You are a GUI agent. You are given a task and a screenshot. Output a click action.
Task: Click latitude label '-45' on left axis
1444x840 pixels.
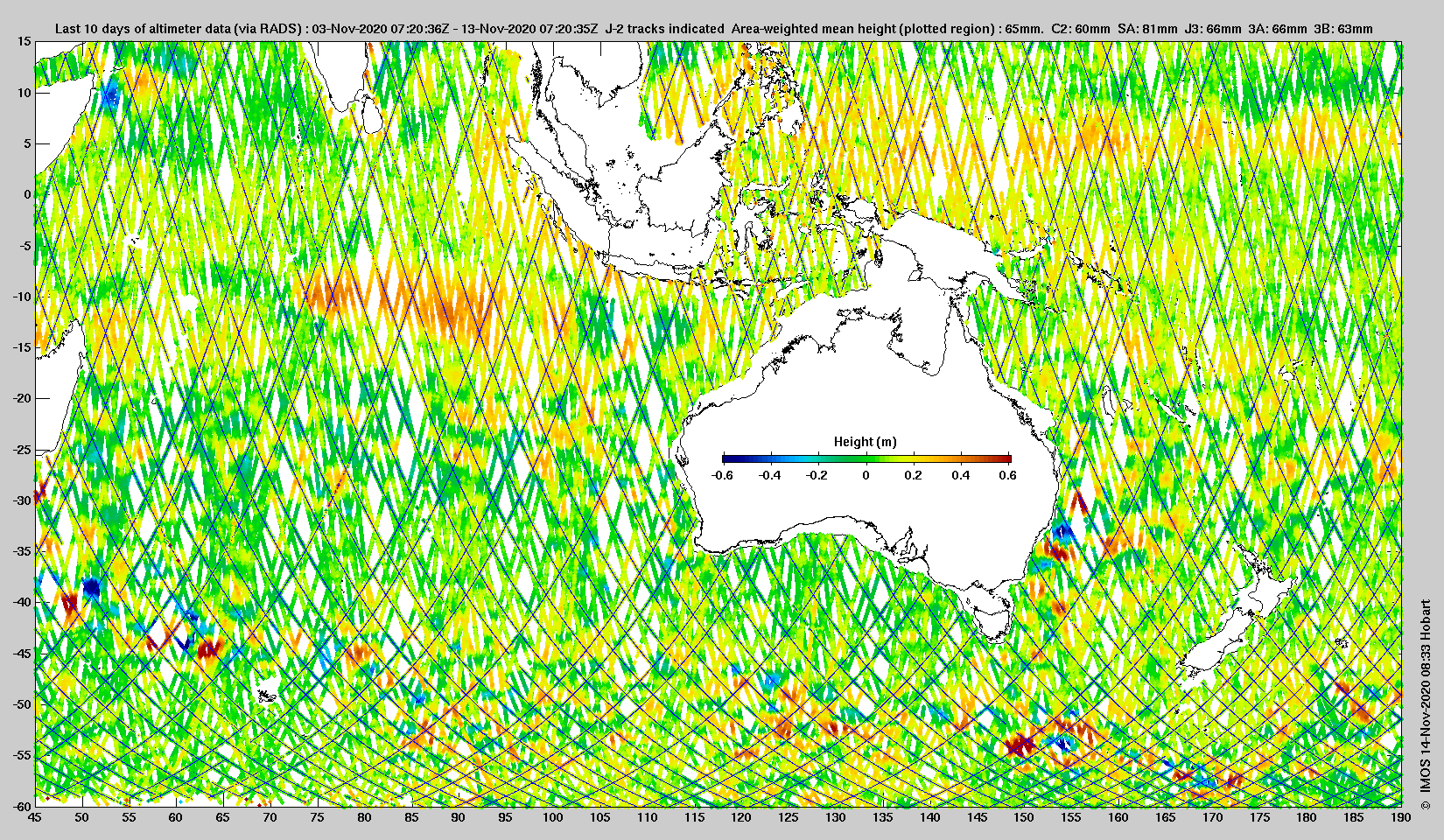(21, 654)
